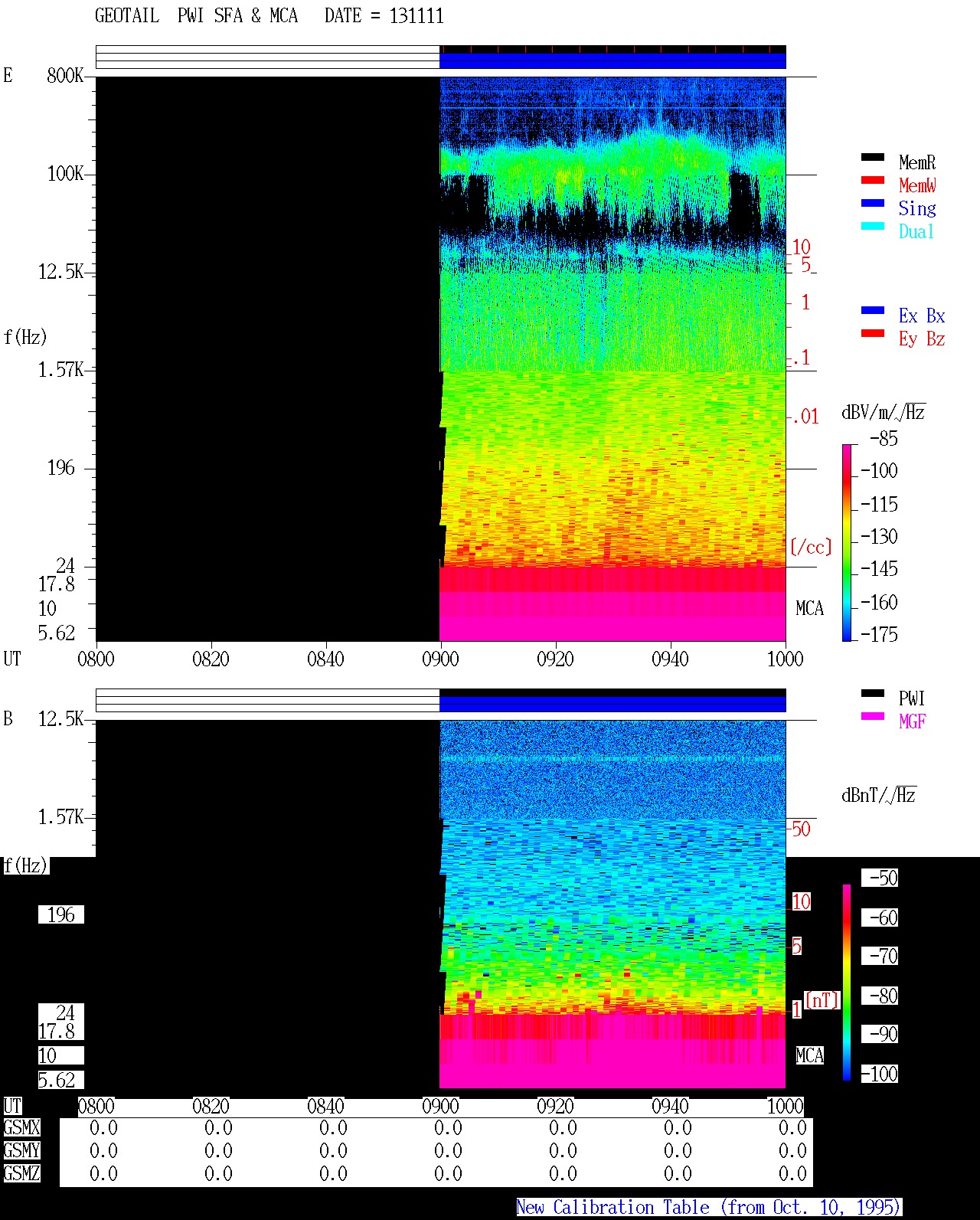This screenshot has height=1220, width=980.
Task: Click the 0820 tick under B panel
Action: pyautogui.click(x=211, y=1106)
